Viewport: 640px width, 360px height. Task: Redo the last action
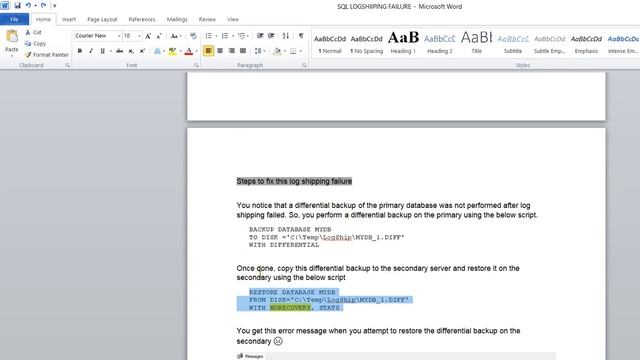click(x=43, y=6)
